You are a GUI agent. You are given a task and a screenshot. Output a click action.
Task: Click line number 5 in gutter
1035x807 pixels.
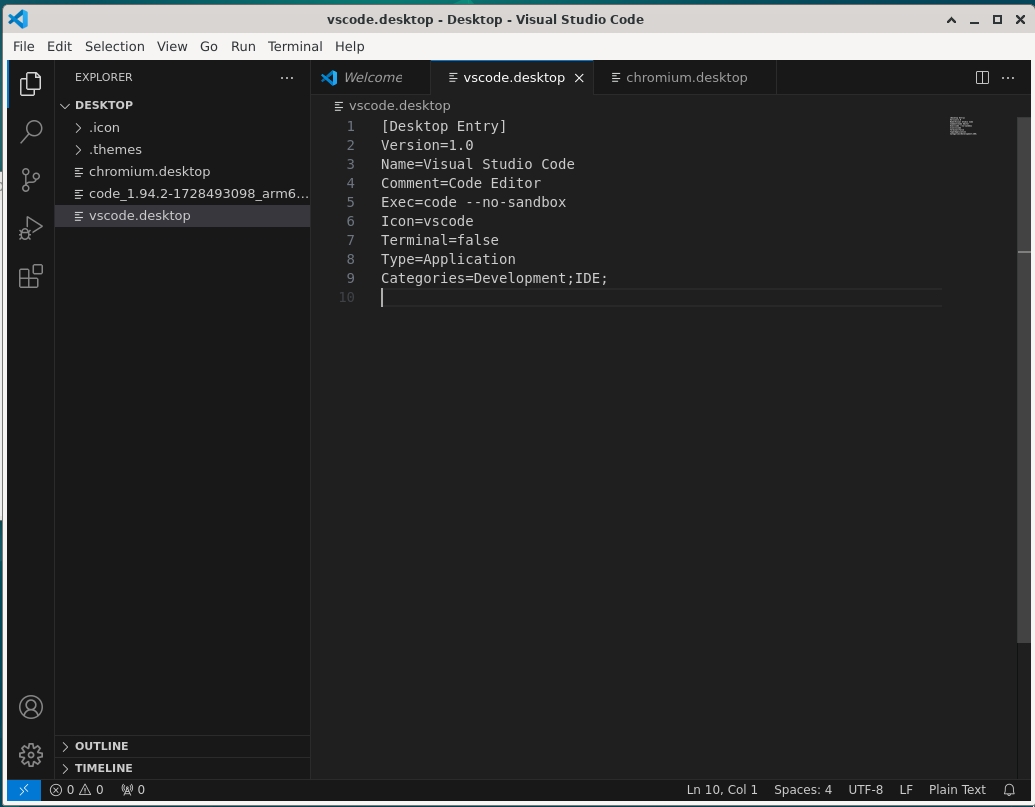tap(350, 202)
